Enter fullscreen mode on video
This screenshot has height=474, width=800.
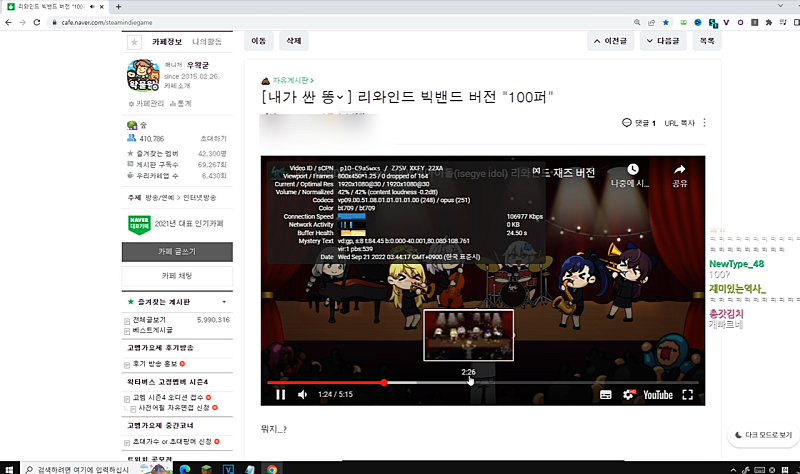tap(688, 395)
